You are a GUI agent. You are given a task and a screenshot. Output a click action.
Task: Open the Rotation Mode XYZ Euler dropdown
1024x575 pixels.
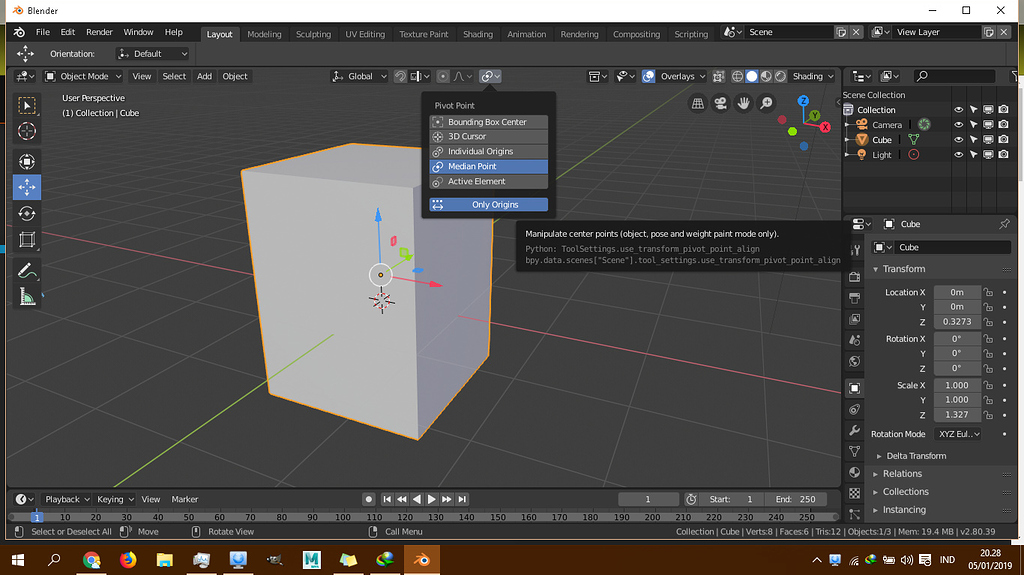click(x=959, y=434)
